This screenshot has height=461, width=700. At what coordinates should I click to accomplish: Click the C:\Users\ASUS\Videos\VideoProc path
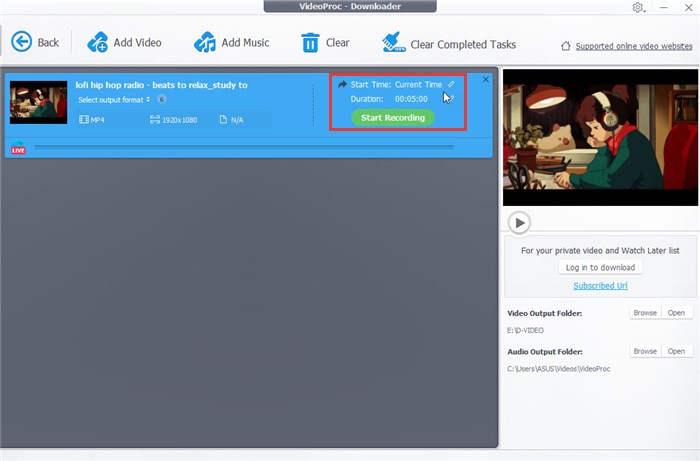558,369
